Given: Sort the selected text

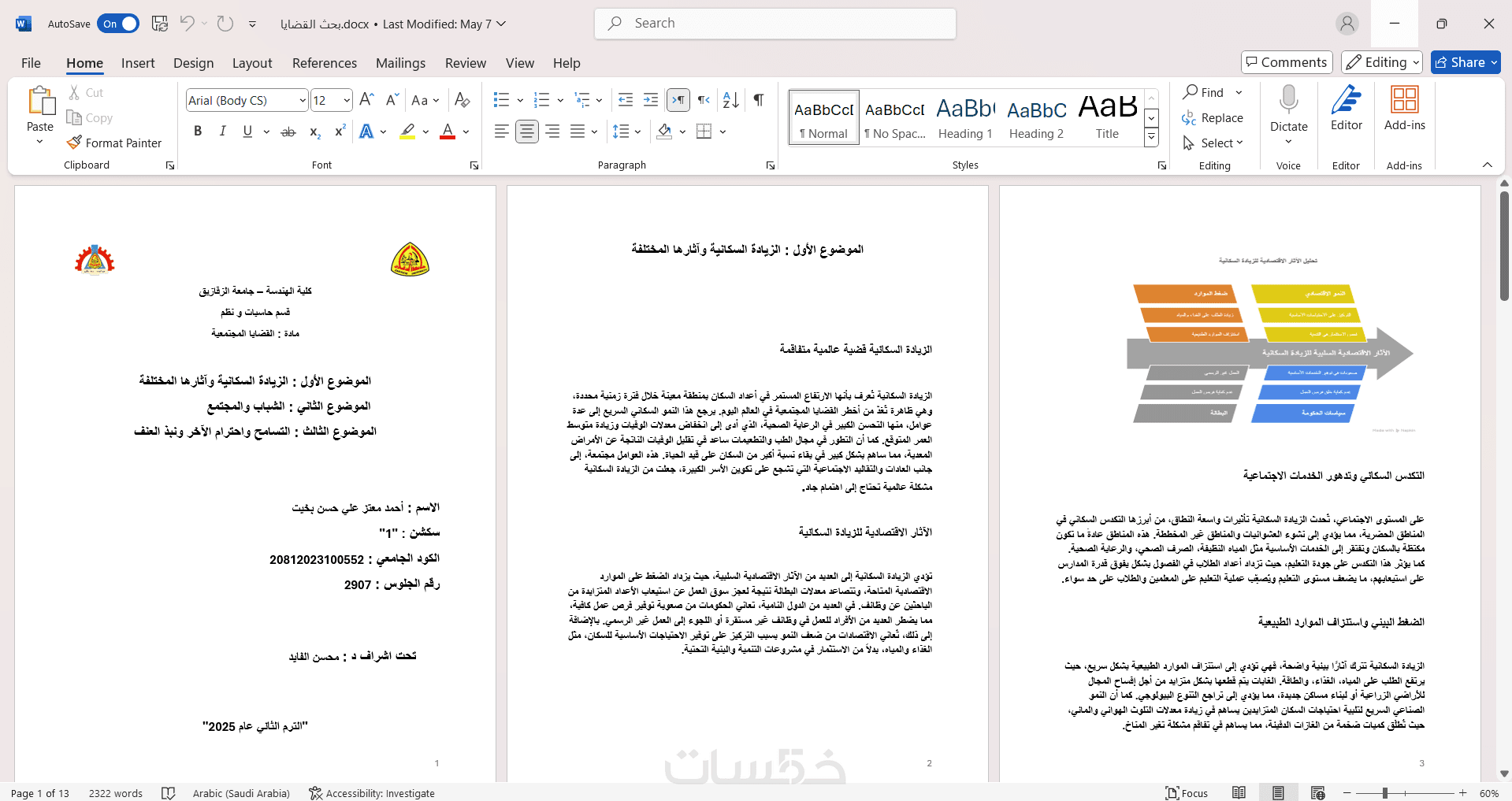Looking at the screenshot, I should pos(731,100).
